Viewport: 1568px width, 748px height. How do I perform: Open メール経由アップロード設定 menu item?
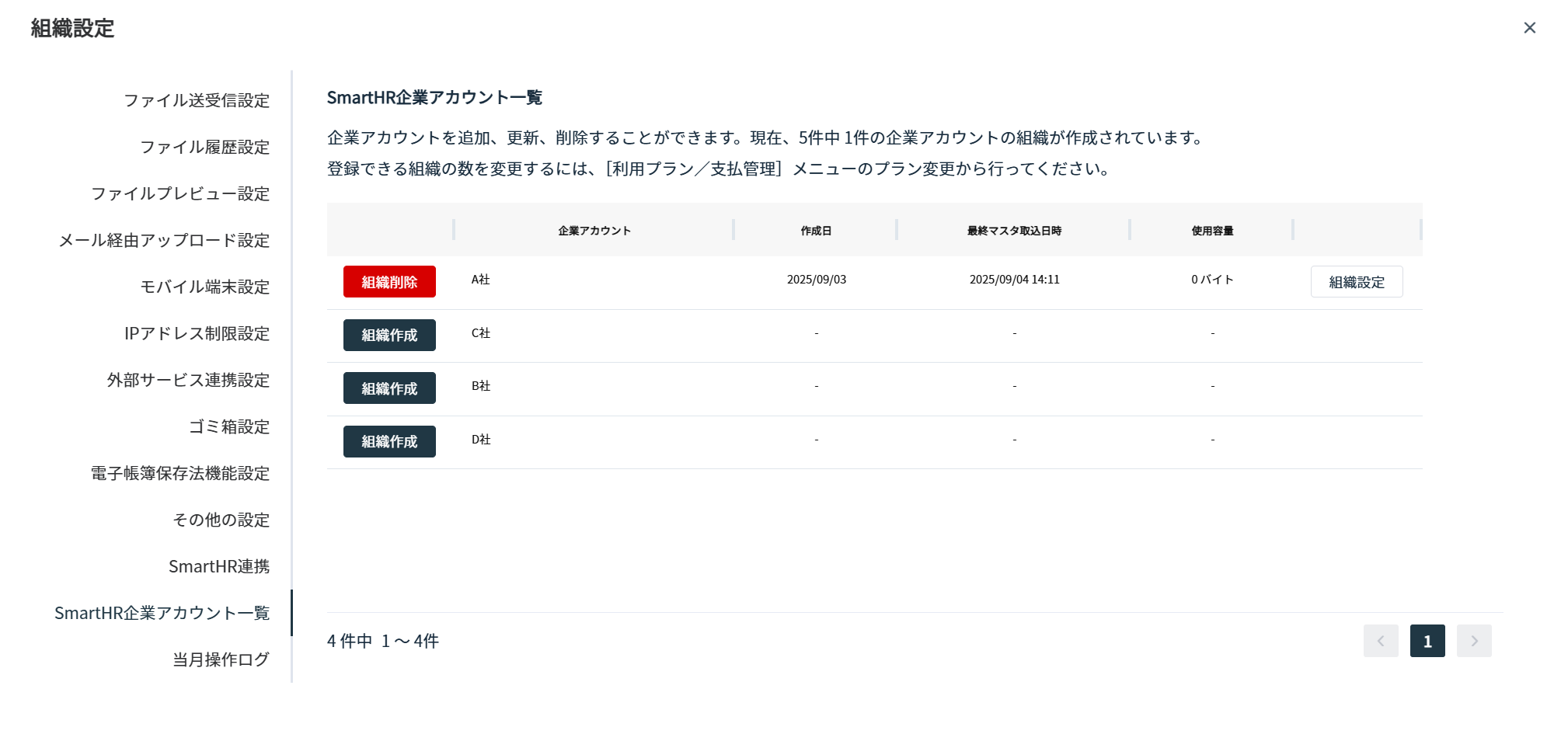pos(164,240)
